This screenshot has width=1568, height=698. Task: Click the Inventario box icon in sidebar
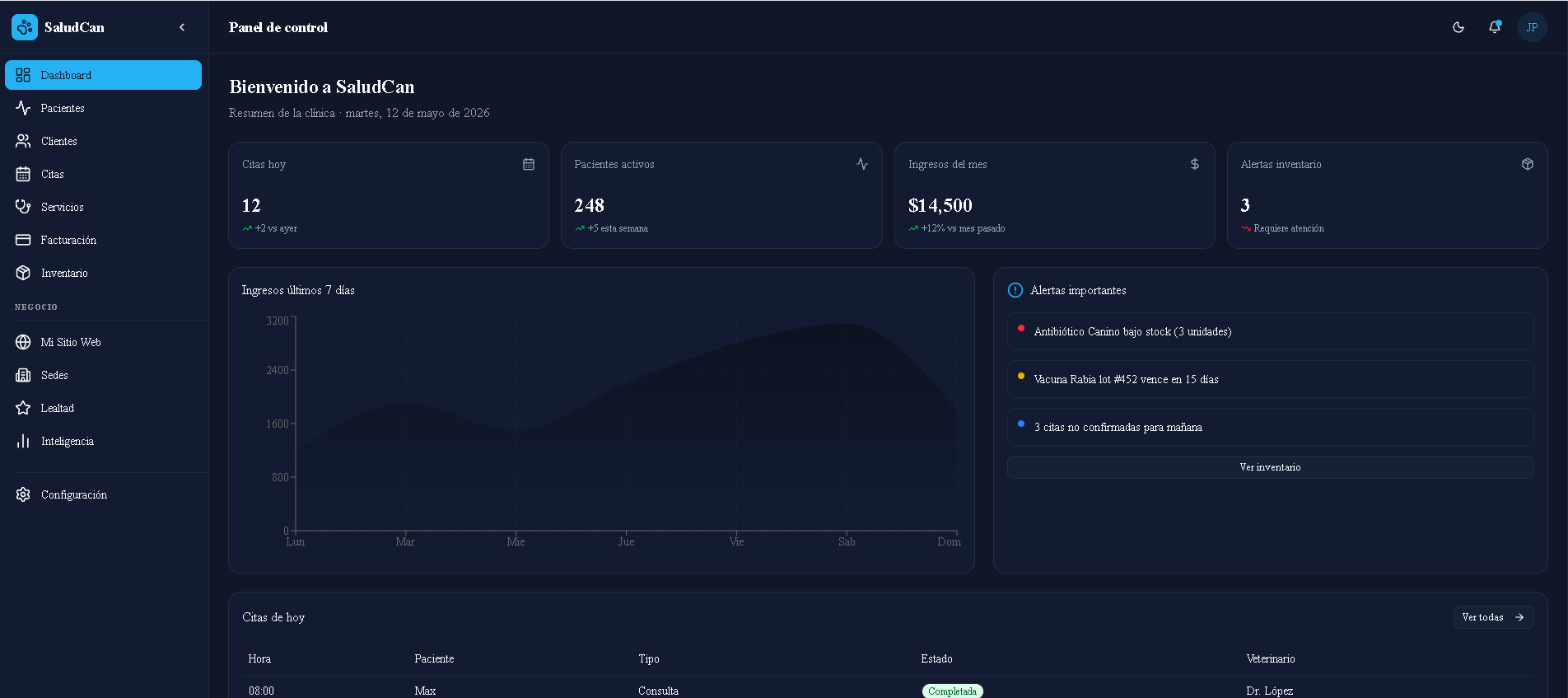tap(23, 273)
